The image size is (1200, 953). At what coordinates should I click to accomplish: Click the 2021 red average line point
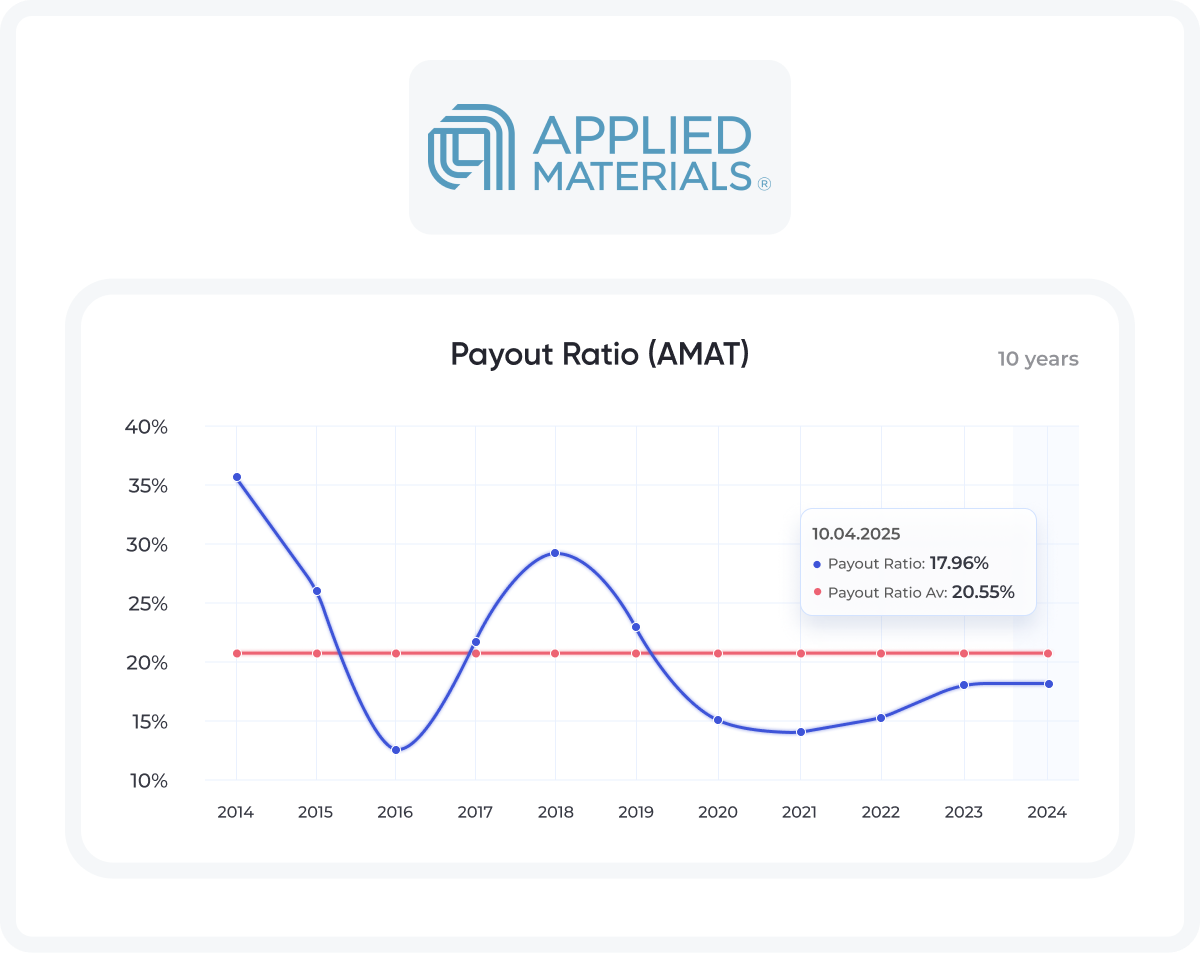pyautogui.click(x=801, y=653)
